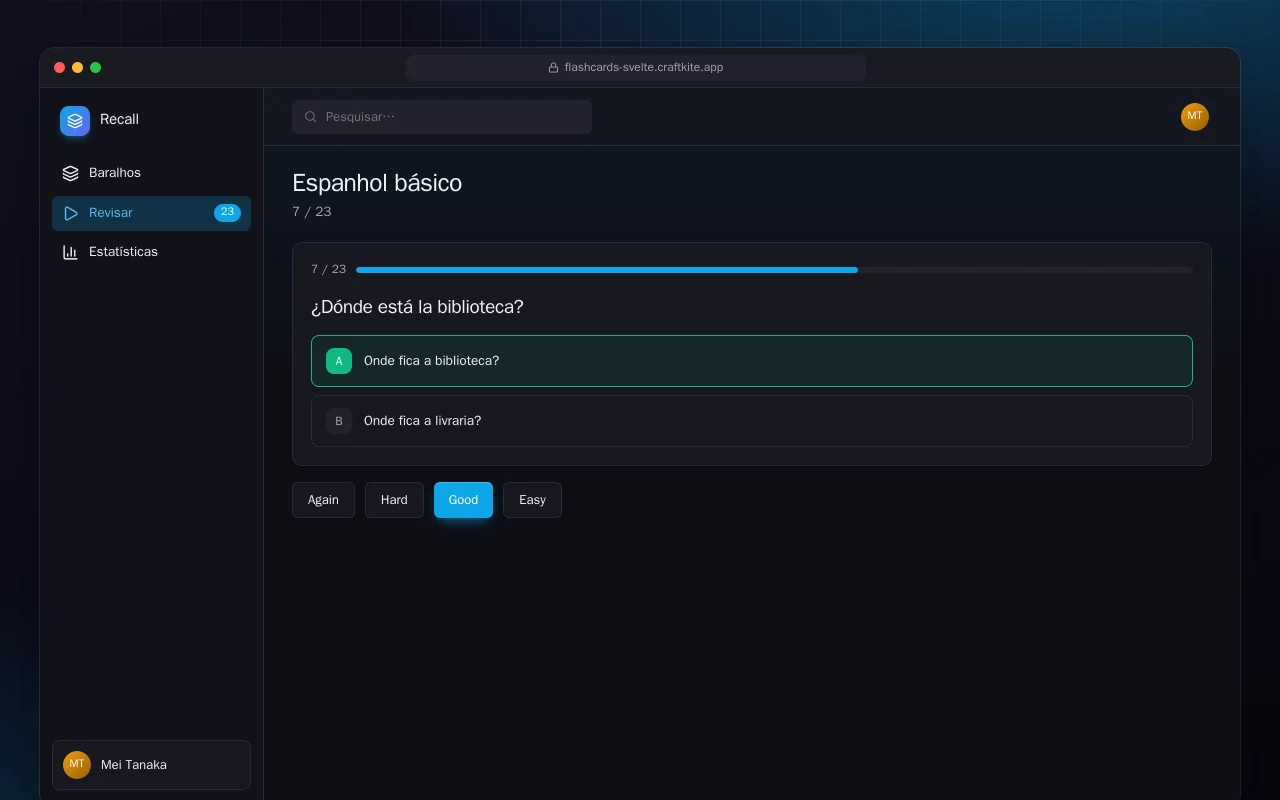Open the Baralhos section

tap(151, 173)
